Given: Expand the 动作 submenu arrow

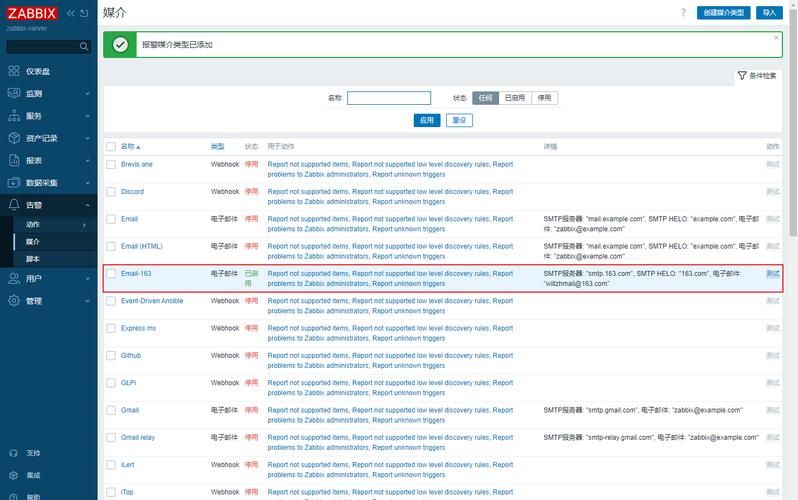Looking at the screenshot, I should (84, 225).
